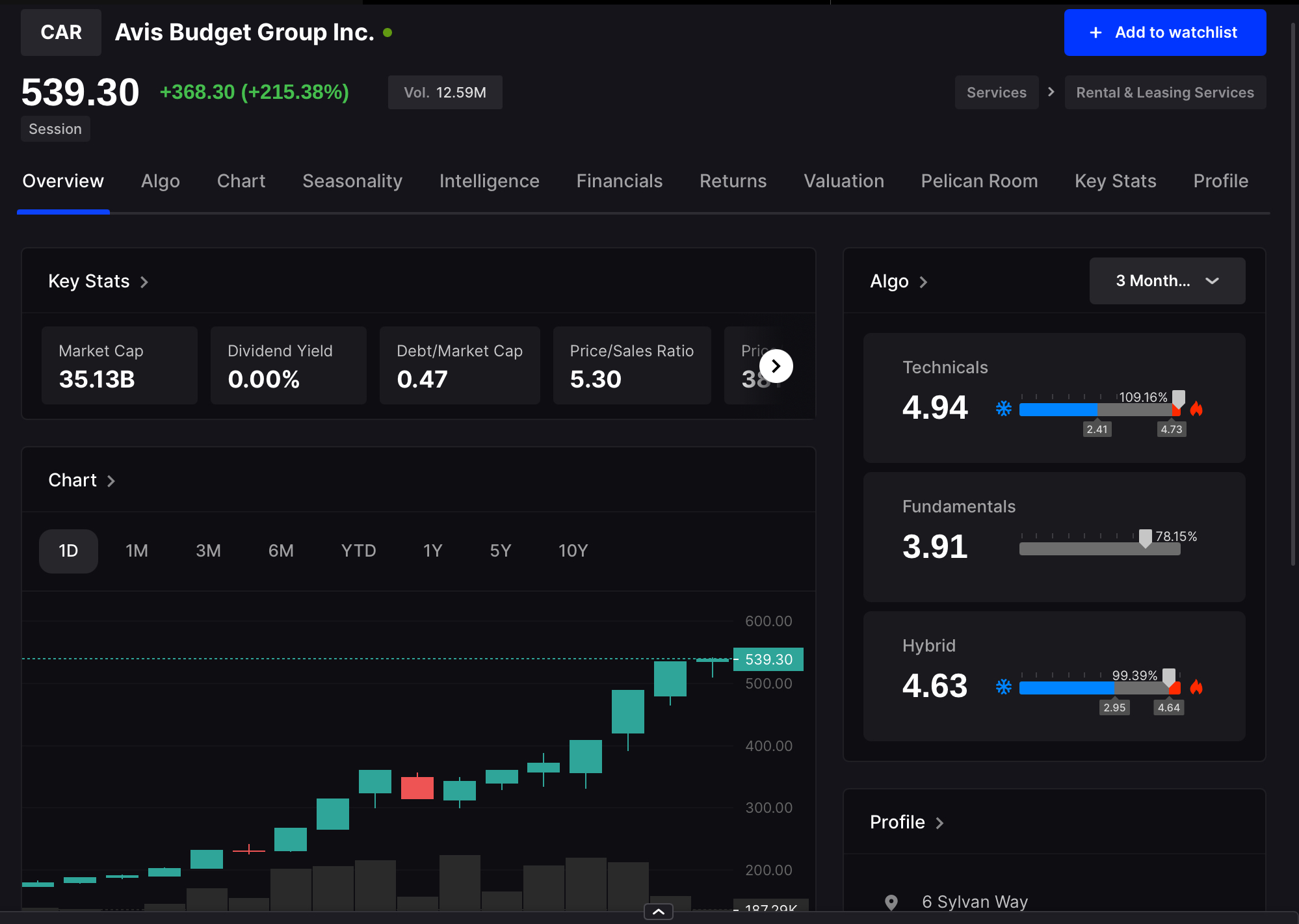This screenshot has height=924, width=1299.
Task: Open the Chart tab
Action: point(241,181)
